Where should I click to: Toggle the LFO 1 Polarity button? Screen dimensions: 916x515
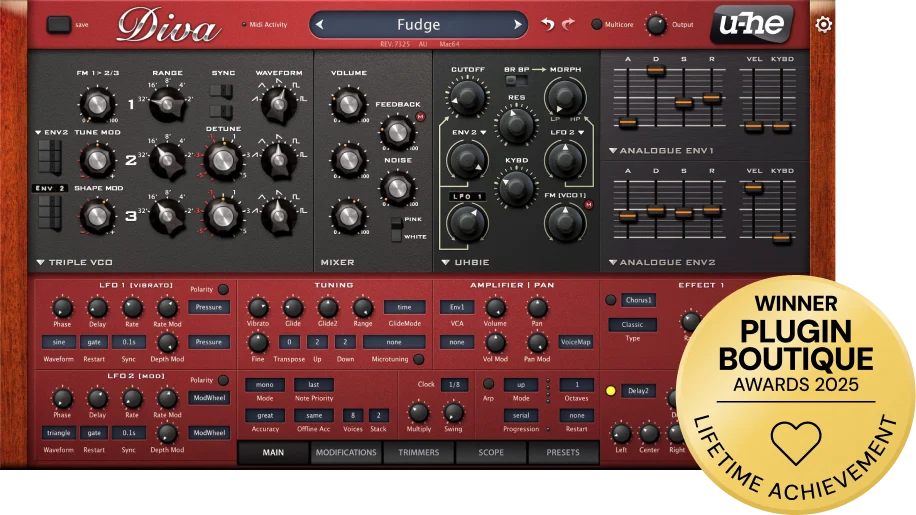[x=223, y=289]
